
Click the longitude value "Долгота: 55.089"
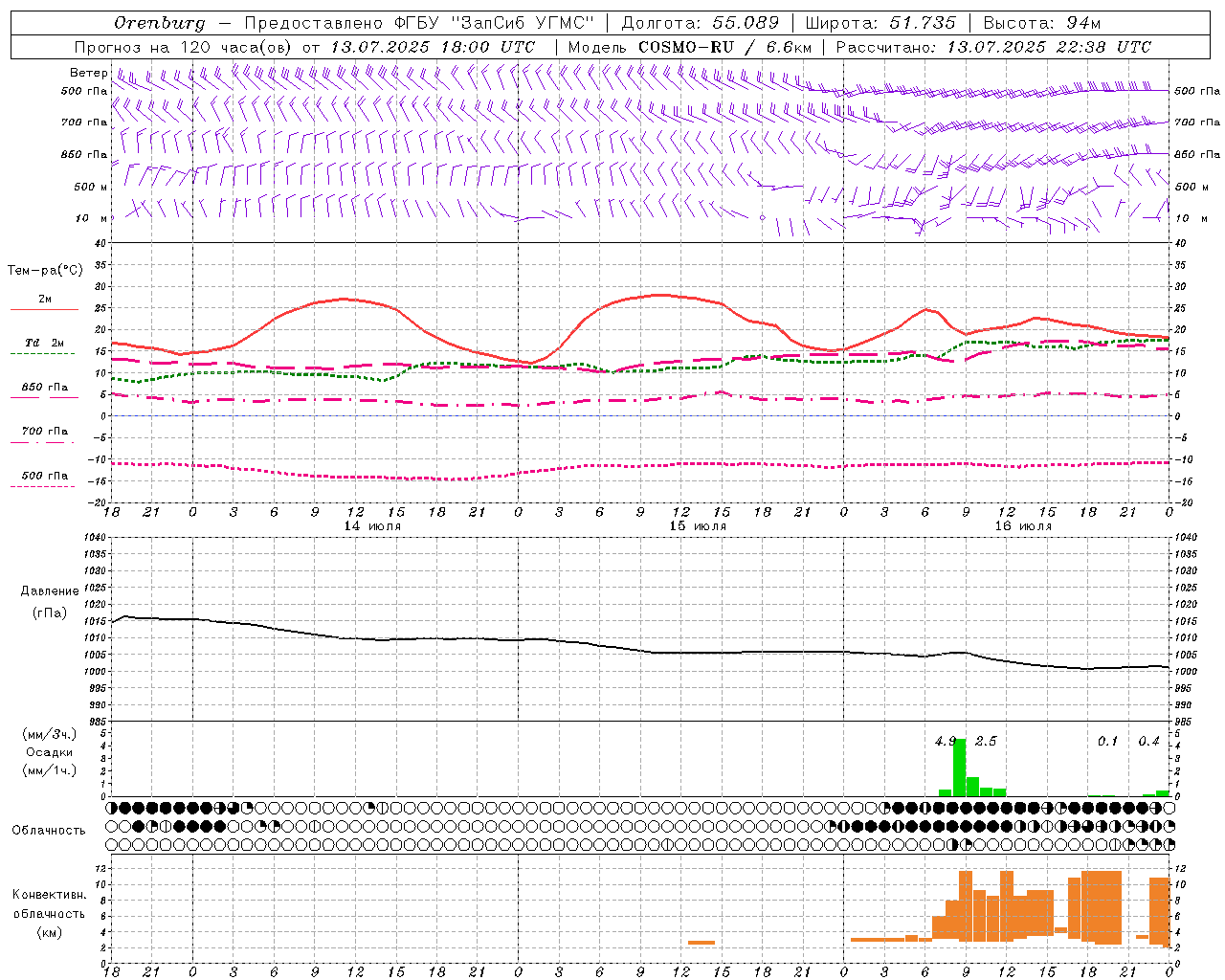tap(701, 23)
